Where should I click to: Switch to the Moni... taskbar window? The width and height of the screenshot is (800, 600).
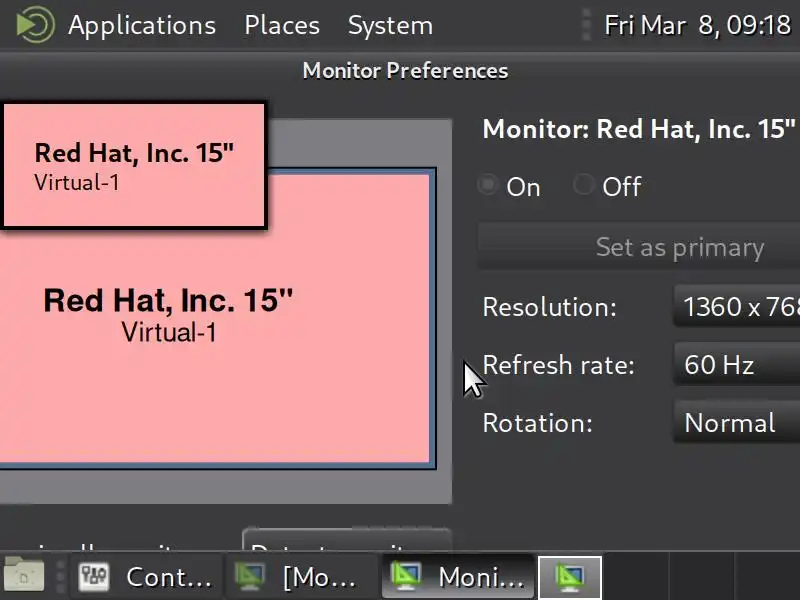(458, 577)
